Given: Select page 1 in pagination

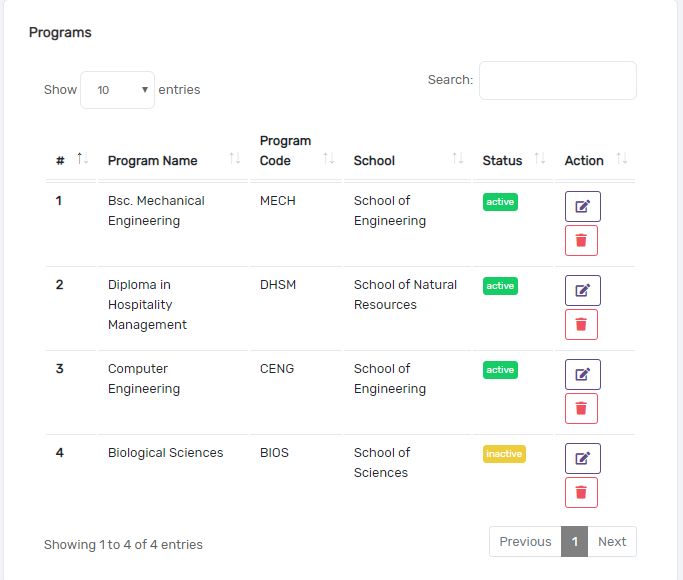Looking at the screenshot, I should 574,542.
